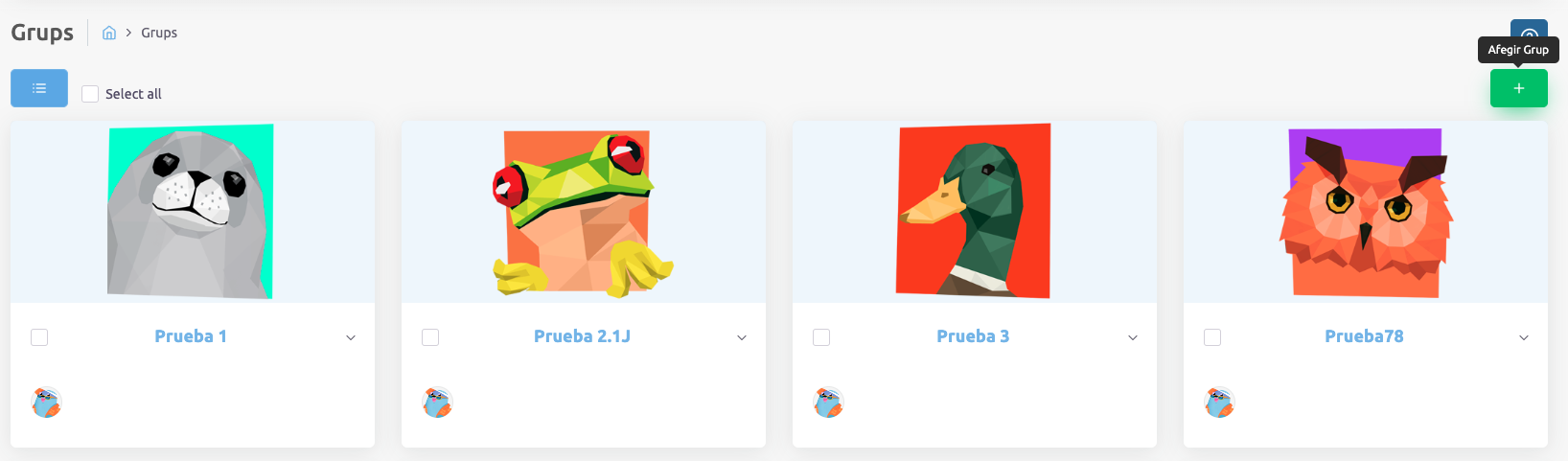Click the seal thumbnail for Prueba 1
The width and height of the screenshot is (1568, 461).
tap(191, 212)
